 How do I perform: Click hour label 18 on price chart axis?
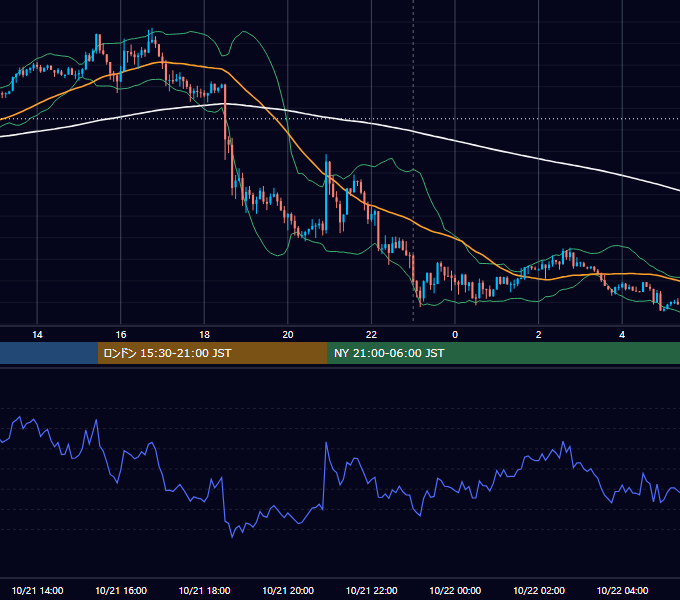click(204, 335)
